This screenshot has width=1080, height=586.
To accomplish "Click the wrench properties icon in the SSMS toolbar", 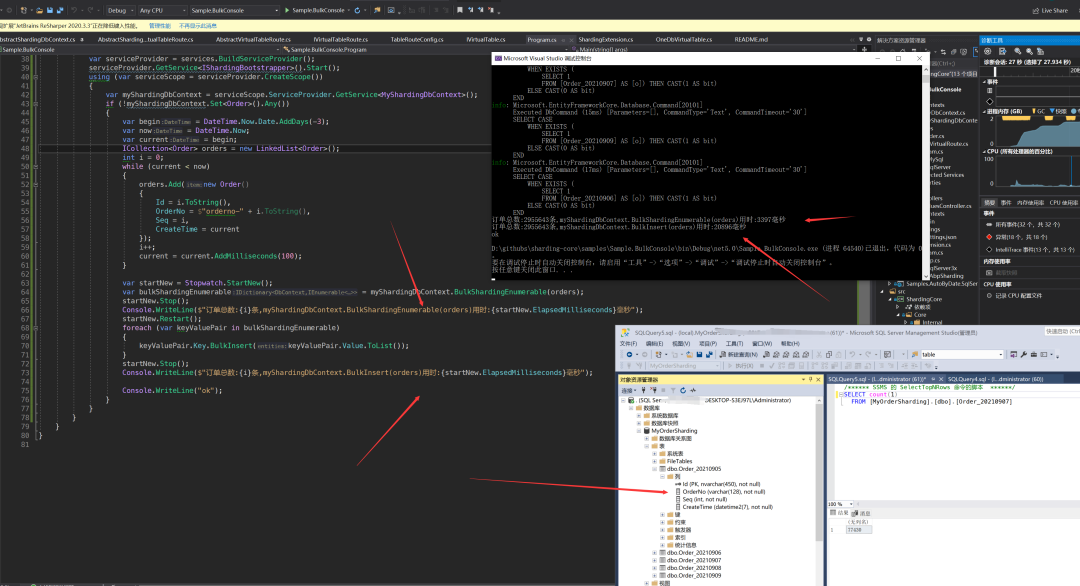I will 1024,355.
